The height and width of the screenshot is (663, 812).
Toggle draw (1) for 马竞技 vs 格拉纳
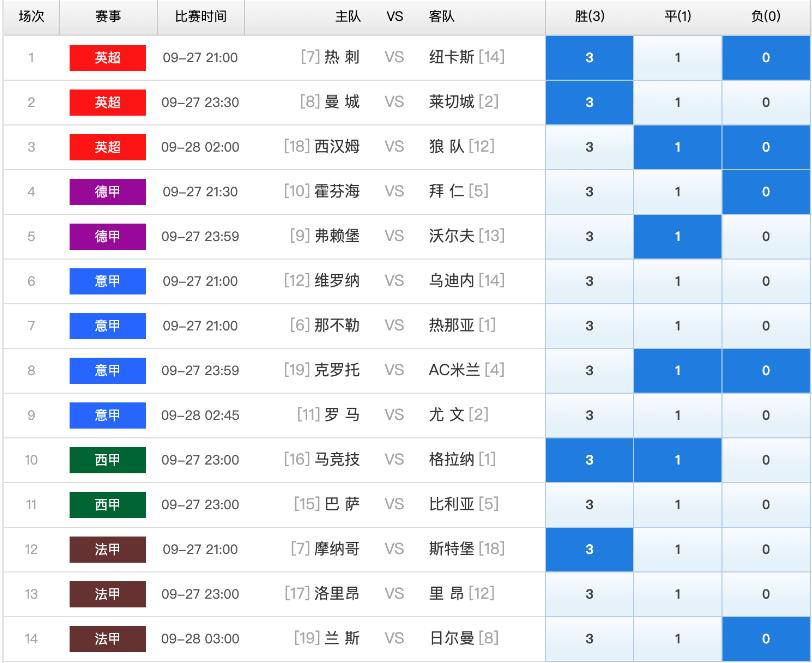[x=677, y=460]
